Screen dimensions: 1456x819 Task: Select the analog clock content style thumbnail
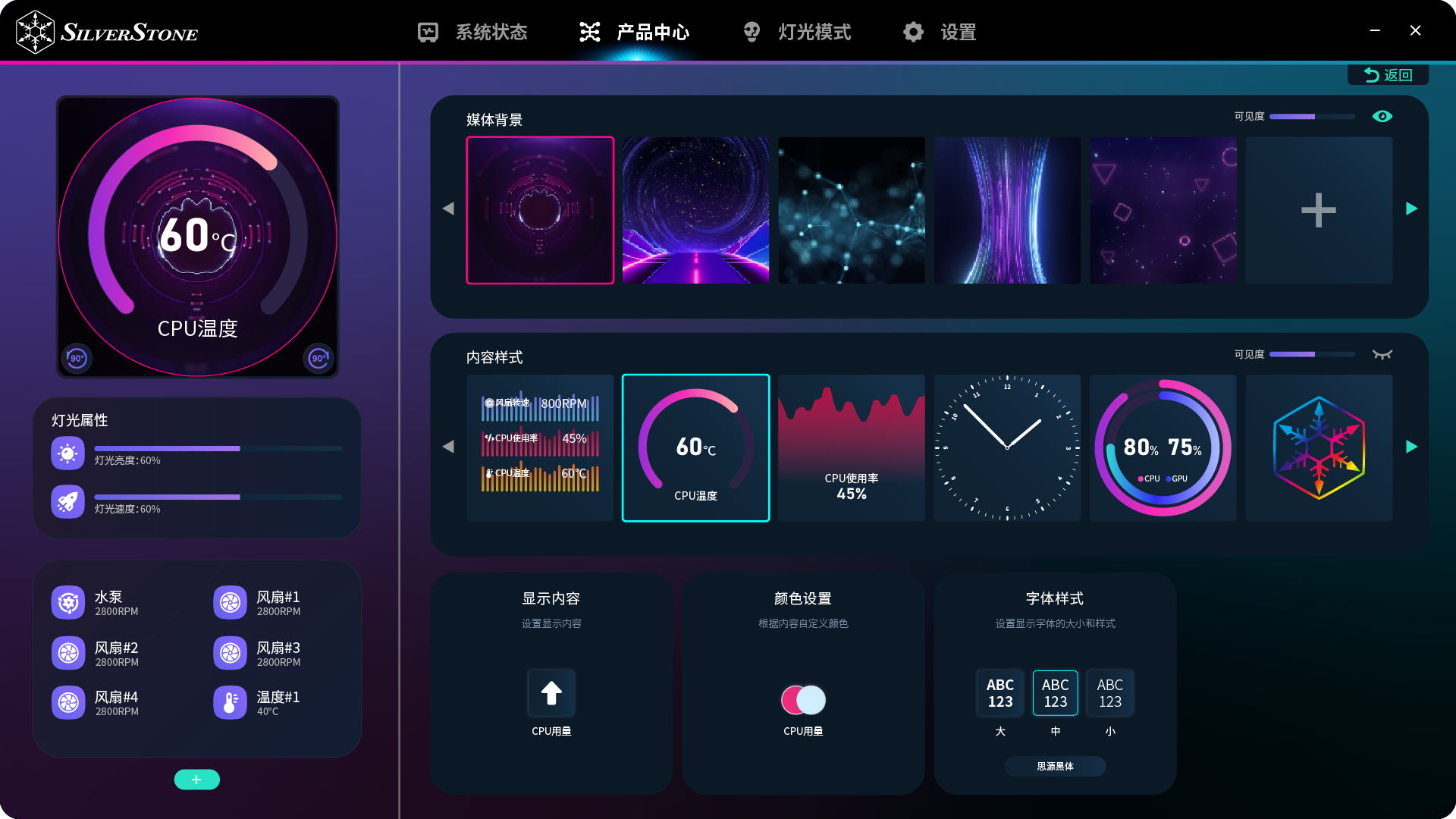click(1007, 447)
